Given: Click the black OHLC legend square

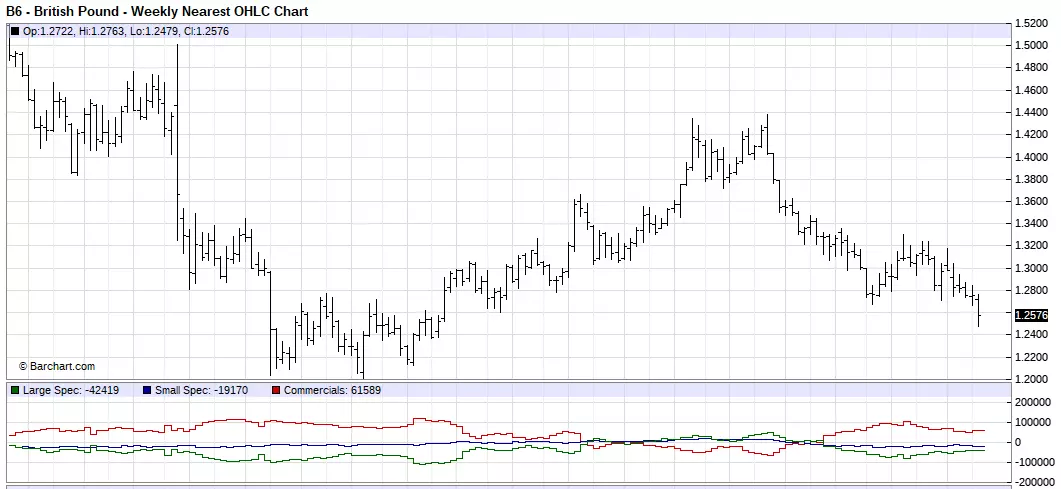Looking at the screenshot, I should coord(15,31).
